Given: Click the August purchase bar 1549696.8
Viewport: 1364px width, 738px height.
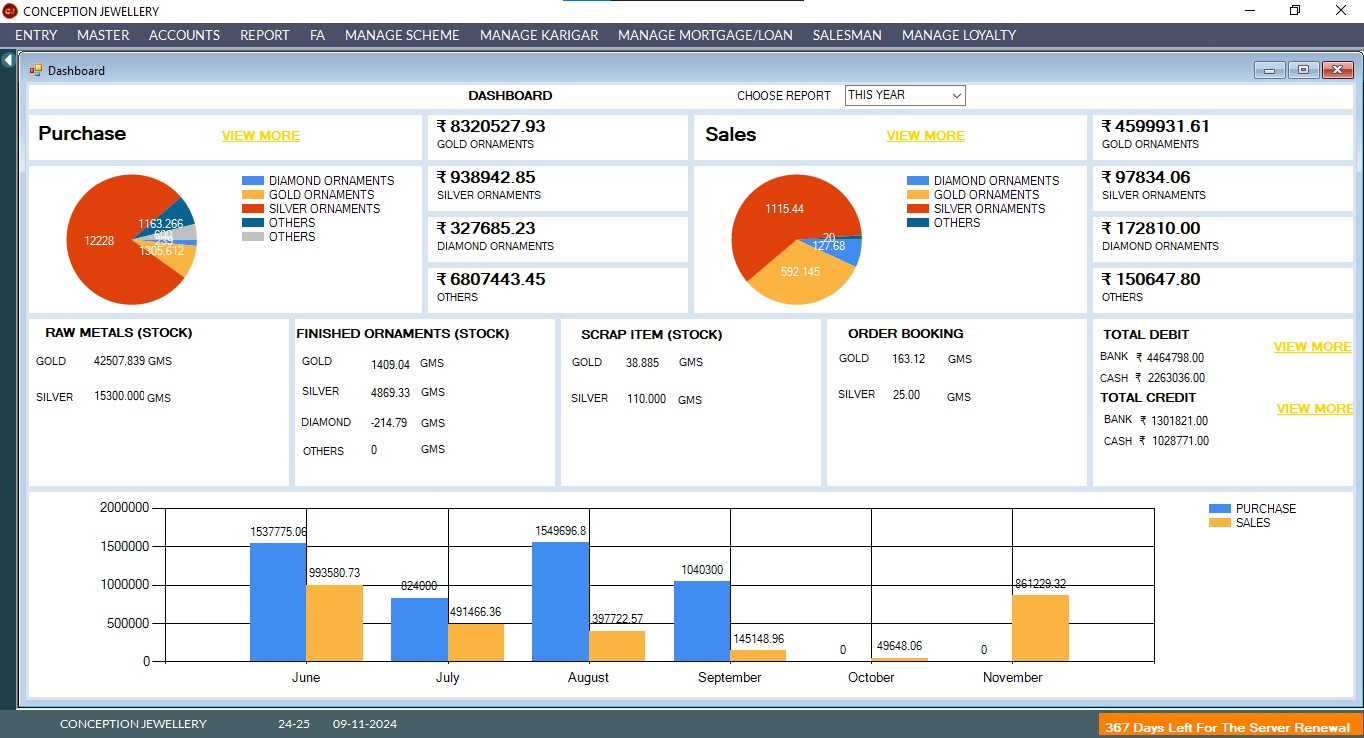Looking at the screenshot, I should tap(560, 601).
